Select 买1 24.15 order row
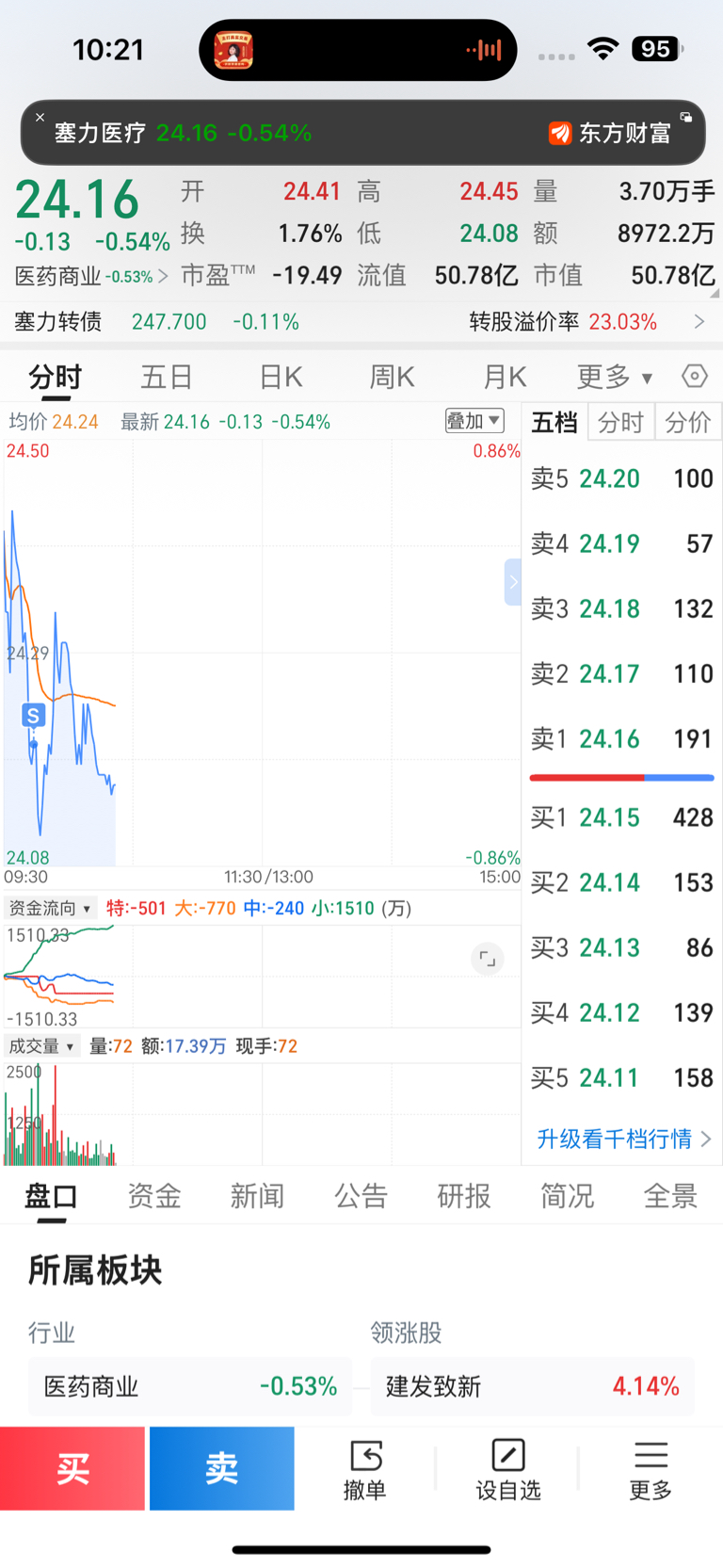 click(622, 817)
